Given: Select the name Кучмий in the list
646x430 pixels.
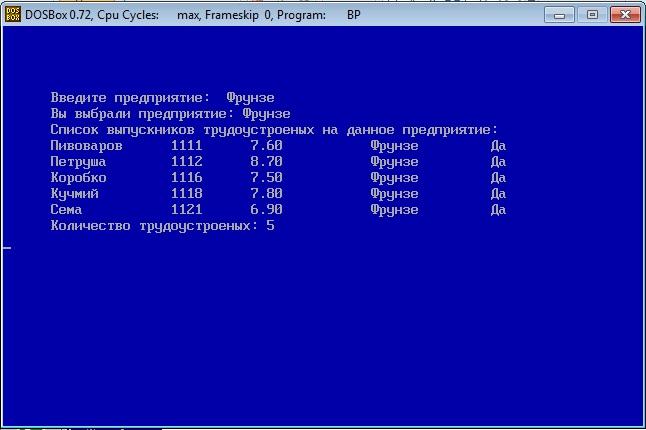Looking at the screenshot, I should click(74, 194).
